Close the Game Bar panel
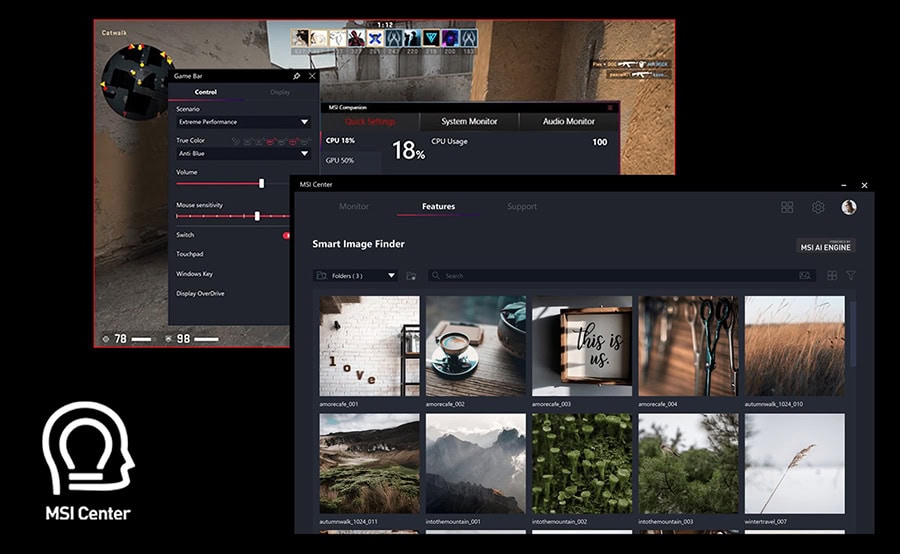Image resolution: width=900 pixels, height=554 pixels. pos(312,76)
